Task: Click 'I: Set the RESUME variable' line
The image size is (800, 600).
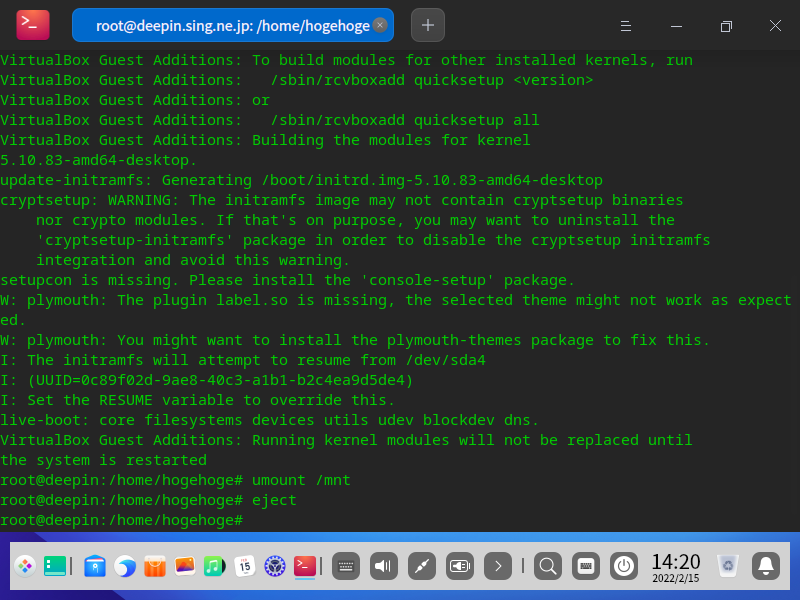Action: click(x=197, y=400)
